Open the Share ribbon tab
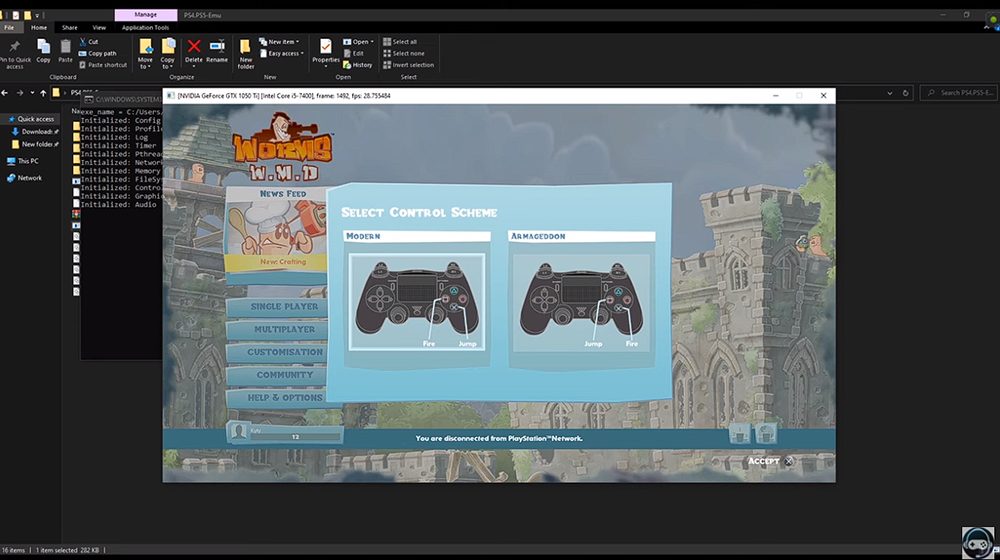1000x560 pixels. tap(69, 27)
